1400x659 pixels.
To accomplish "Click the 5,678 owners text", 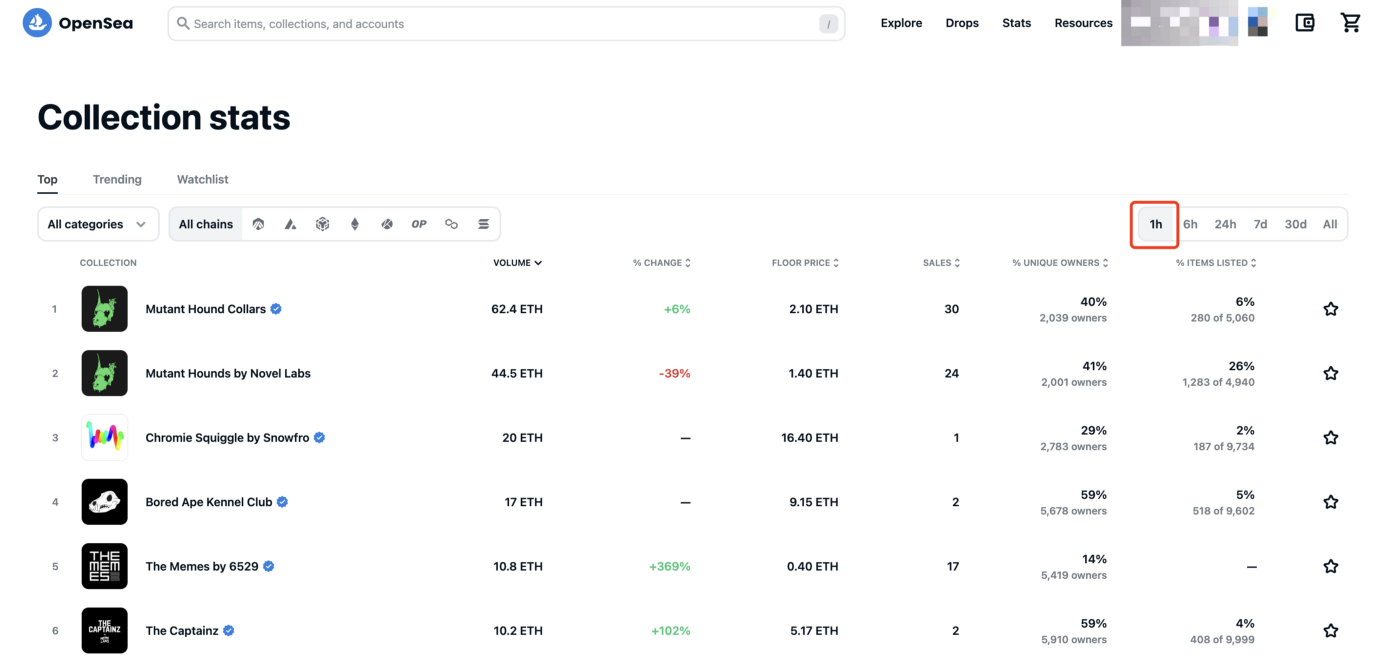I will tap(1074, 511).
